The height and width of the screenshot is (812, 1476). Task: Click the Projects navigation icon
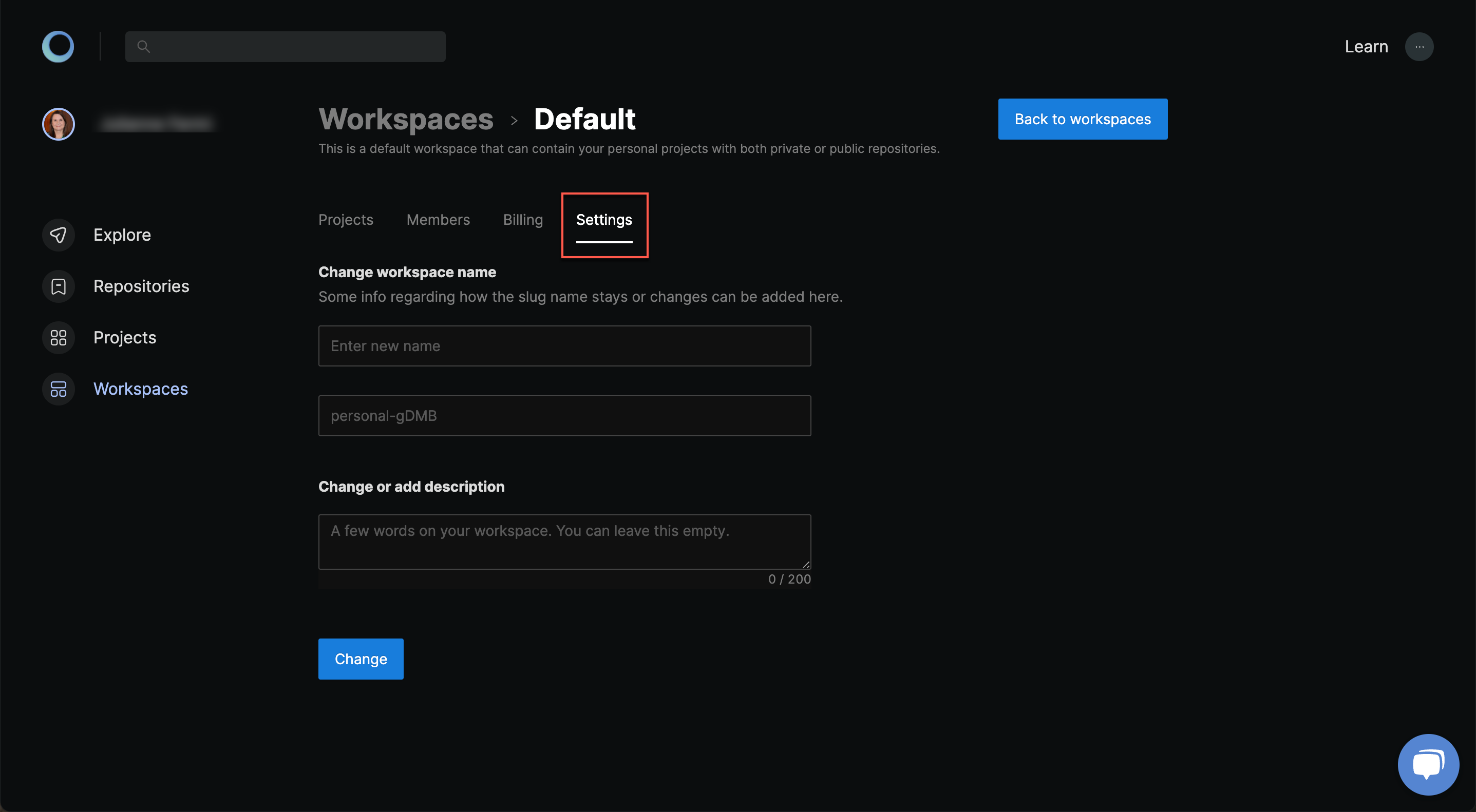[x=58, y=337]
